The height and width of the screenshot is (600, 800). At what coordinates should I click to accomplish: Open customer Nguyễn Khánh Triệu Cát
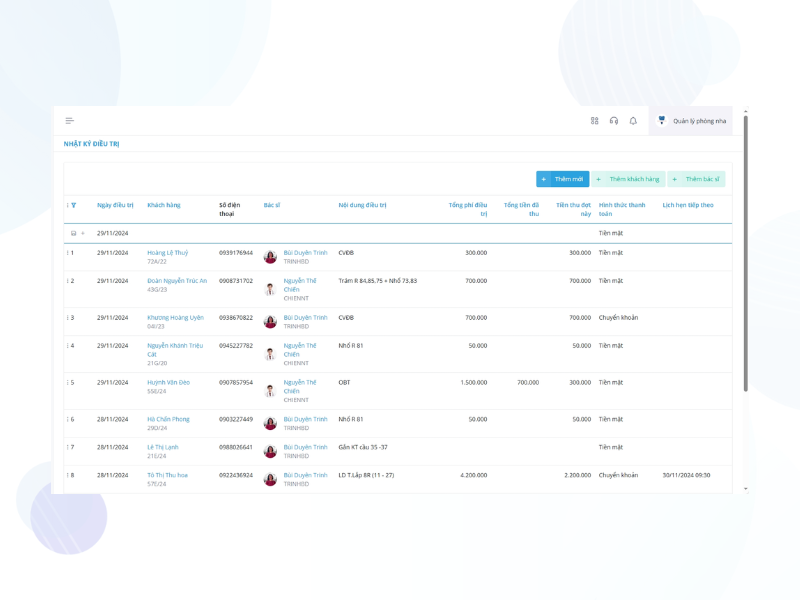coord(175,349)
